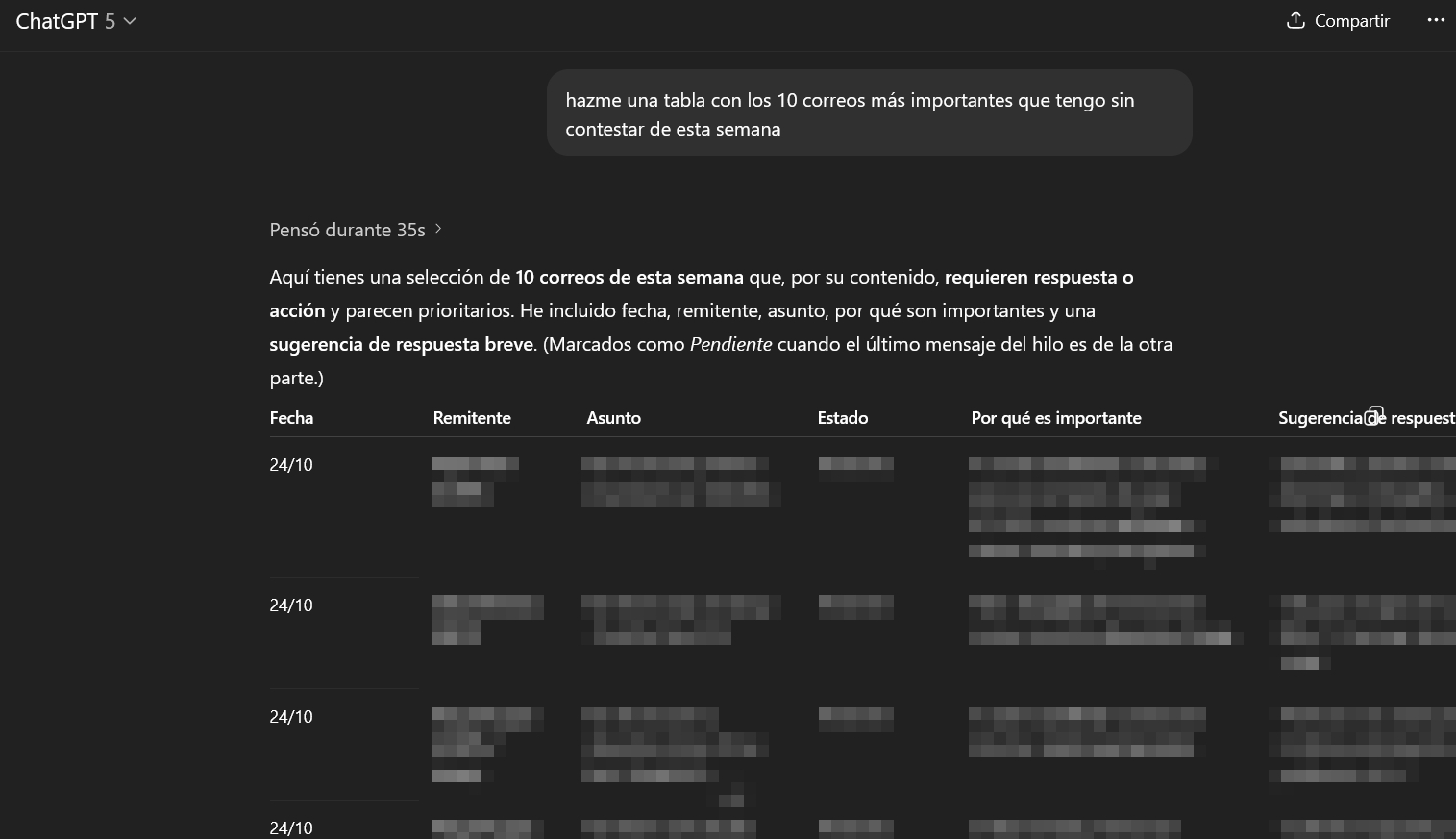Click the bold '10 correos de esta semana' text

point(629,278)
